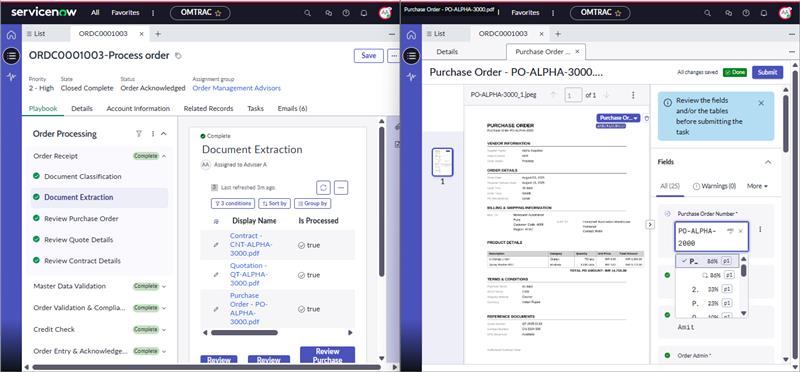This screenshot has height=372, width=800.
Task: Open the activity pulse icon in right sidebar
Action: [411, 77]
